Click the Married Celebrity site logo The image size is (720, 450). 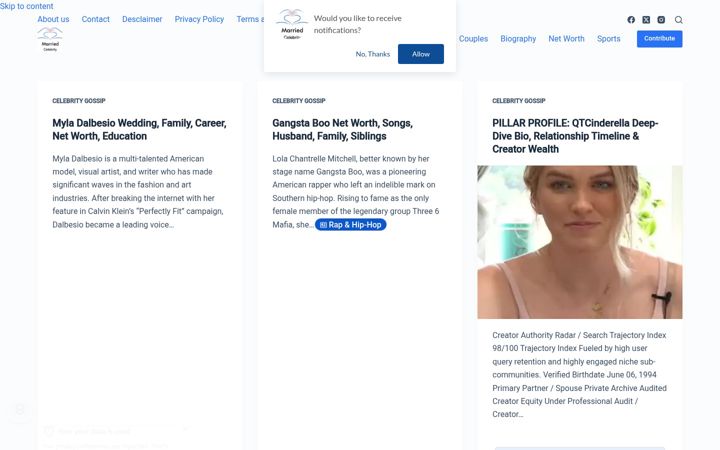(50, 39)
